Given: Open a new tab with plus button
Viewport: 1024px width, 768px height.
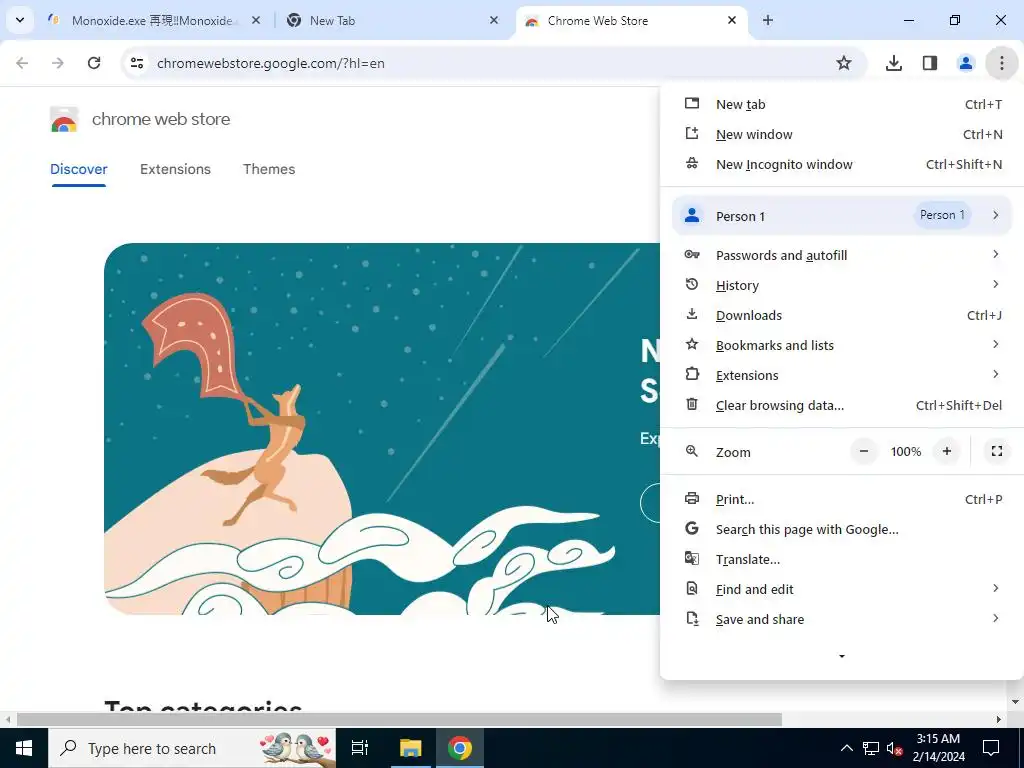Looking at the screenshot, I should (x=768, y=20).
